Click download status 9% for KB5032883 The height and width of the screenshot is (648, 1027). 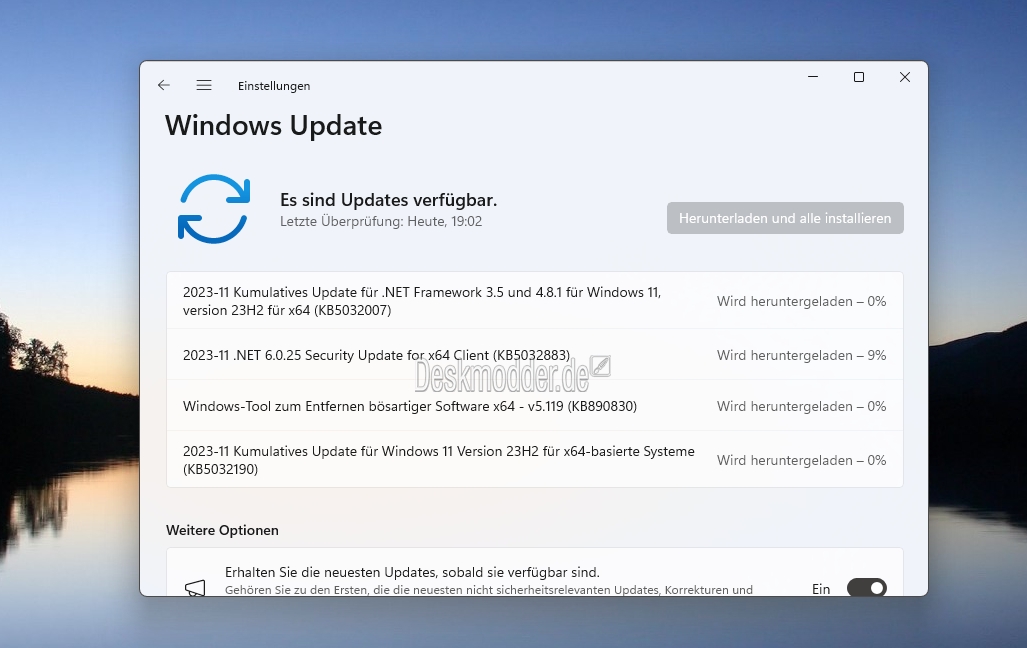pos(801,355)
